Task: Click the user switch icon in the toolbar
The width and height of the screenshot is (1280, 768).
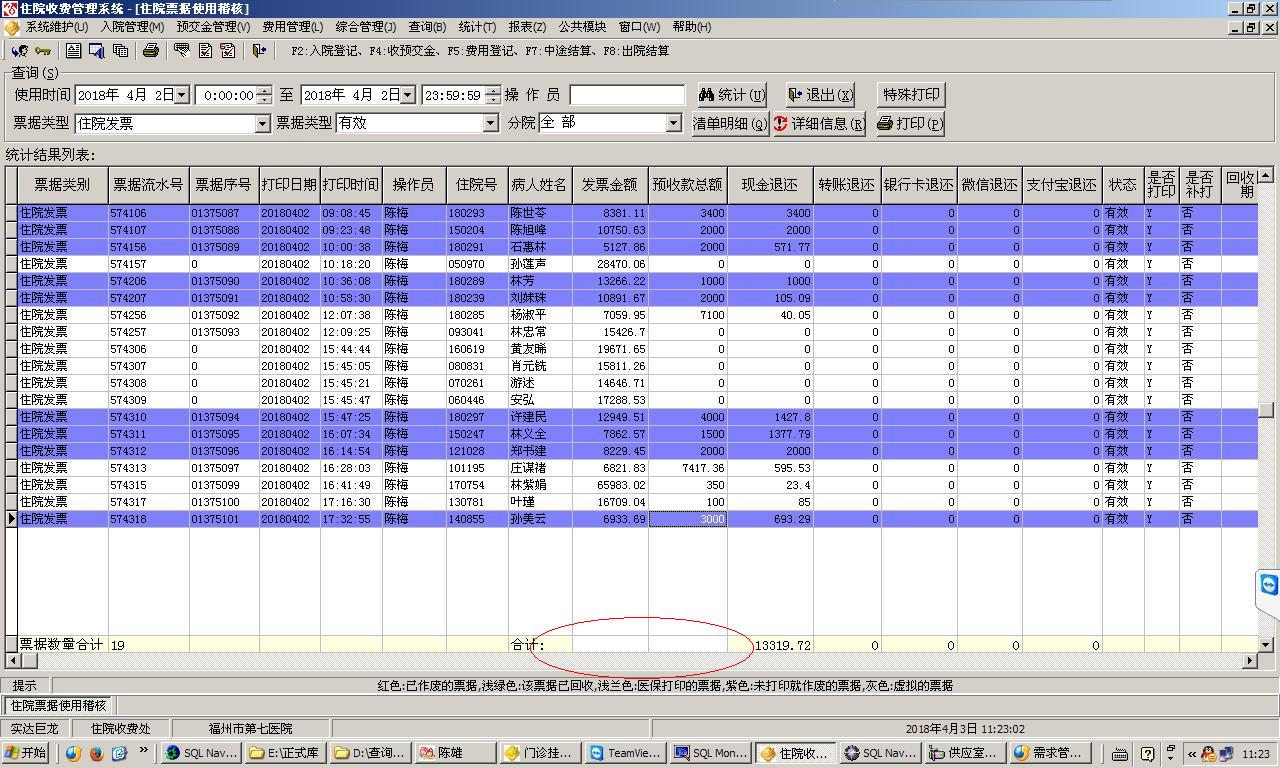Action: click(19, 51)
